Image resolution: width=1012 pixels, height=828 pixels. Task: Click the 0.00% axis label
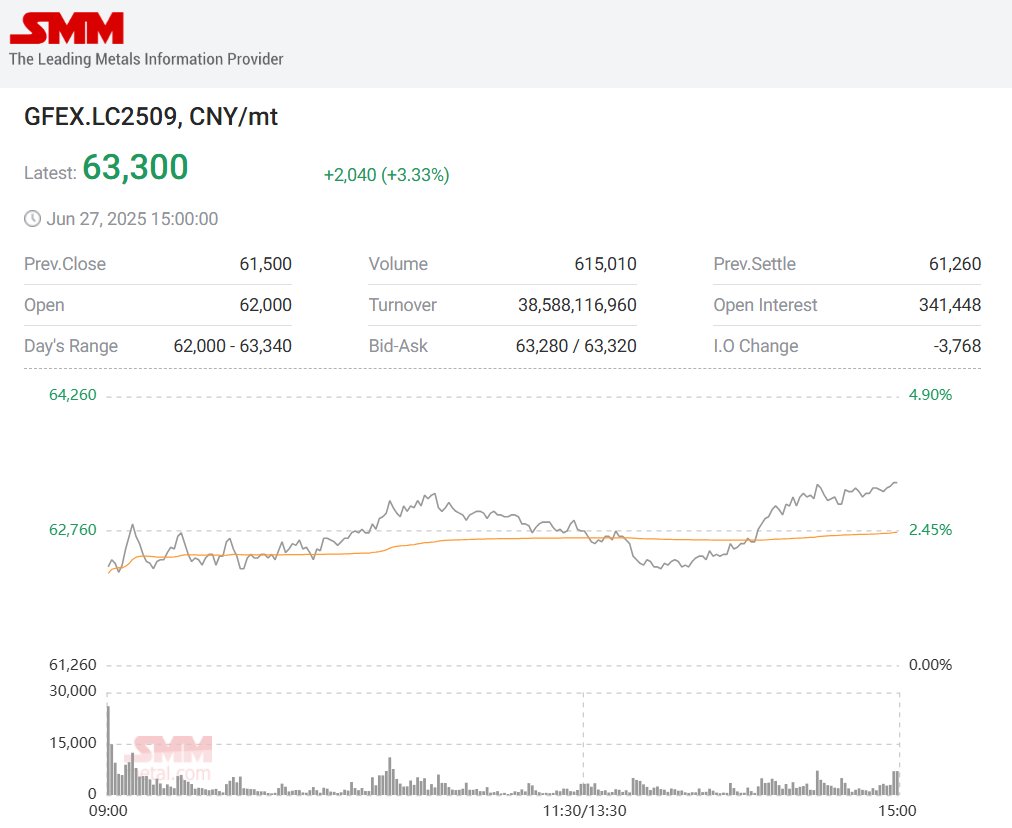pos(930,665)
